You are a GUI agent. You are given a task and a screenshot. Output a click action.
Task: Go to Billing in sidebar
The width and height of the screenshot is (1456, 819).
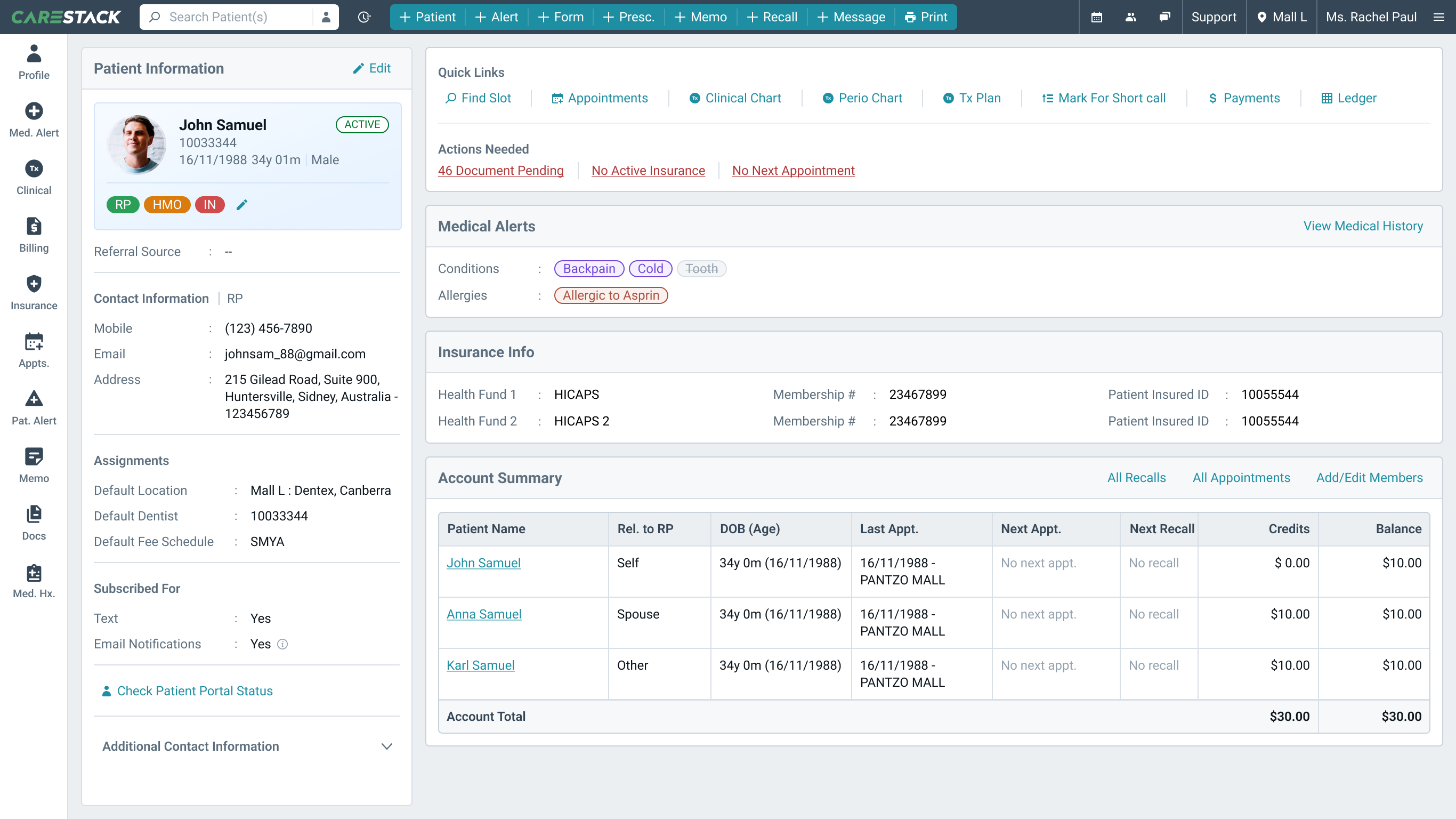(34, 235)
